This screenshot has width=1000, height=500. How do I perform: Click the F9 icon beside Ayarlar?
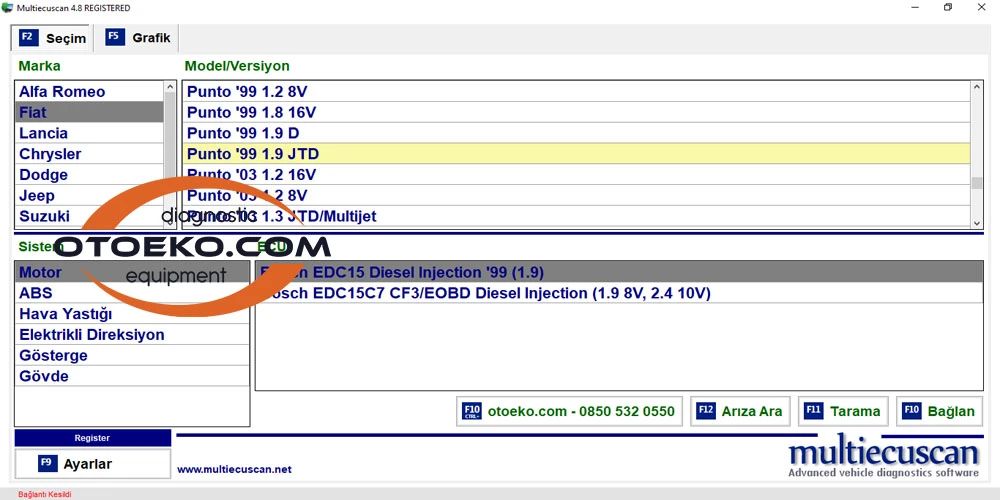pos(48,464)
